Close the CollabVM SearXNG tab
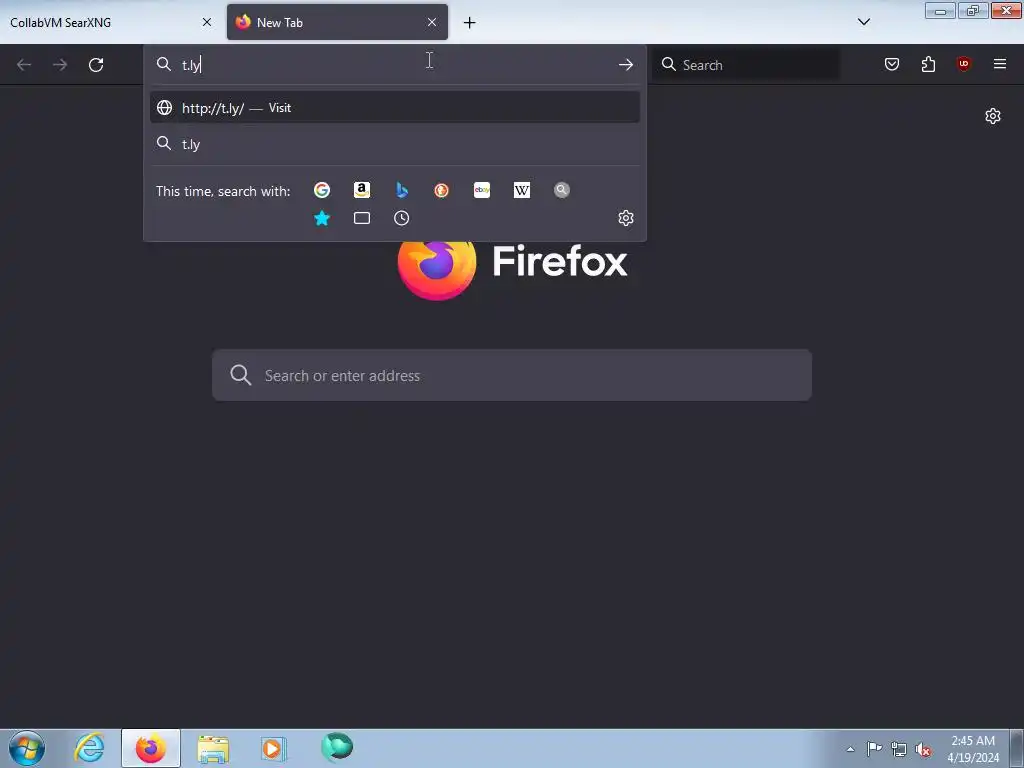 pos(206,22)
